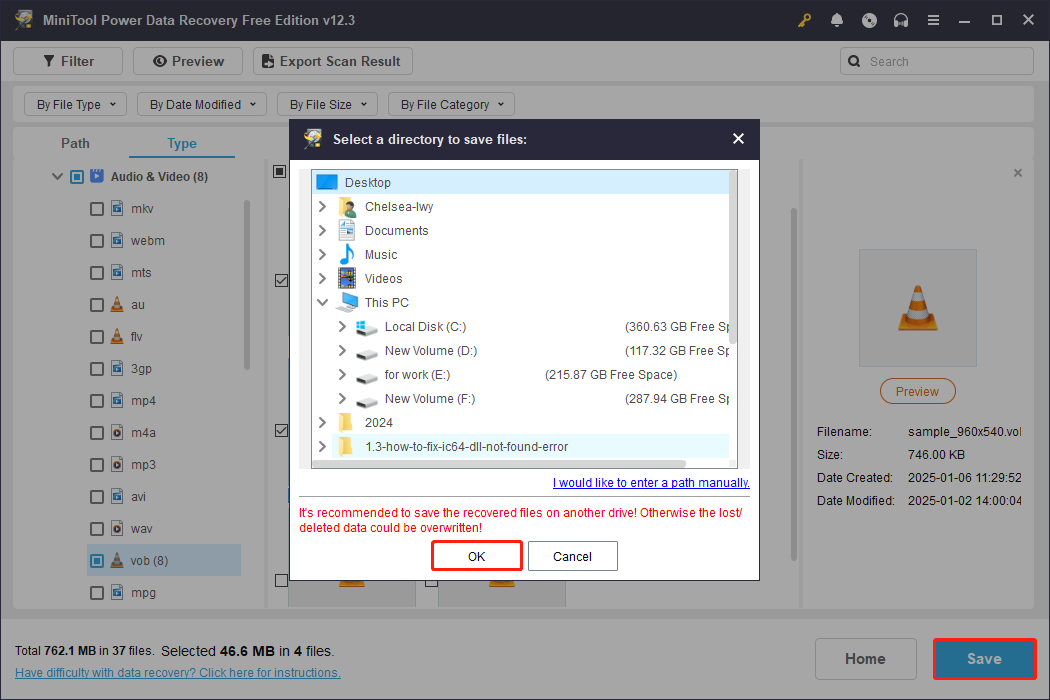The height and width of the screenshot is (700, 1050).
Task: Click the New Volume (D:) drive icon
Action: click(x=367, y=352)
